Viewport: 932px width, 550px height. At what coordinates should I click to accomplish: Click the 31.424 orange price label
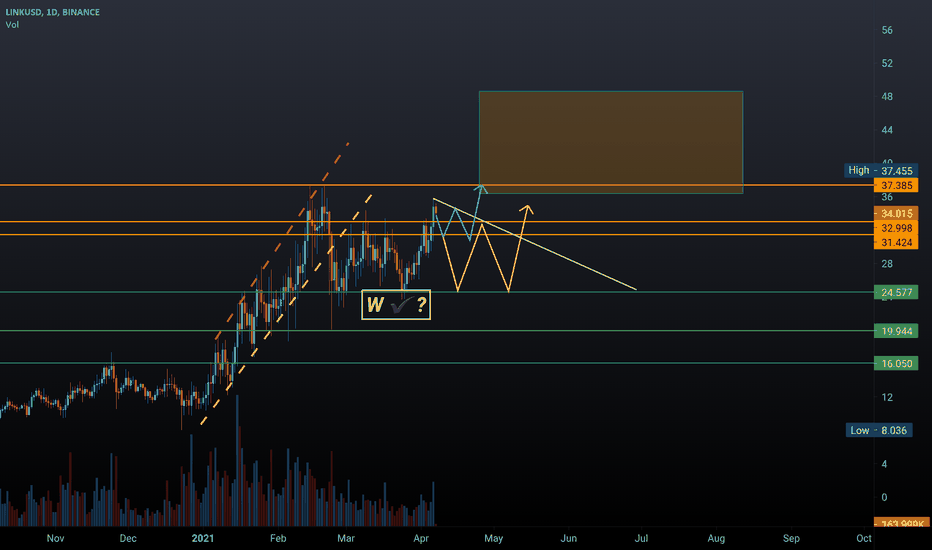pos(896,243)
